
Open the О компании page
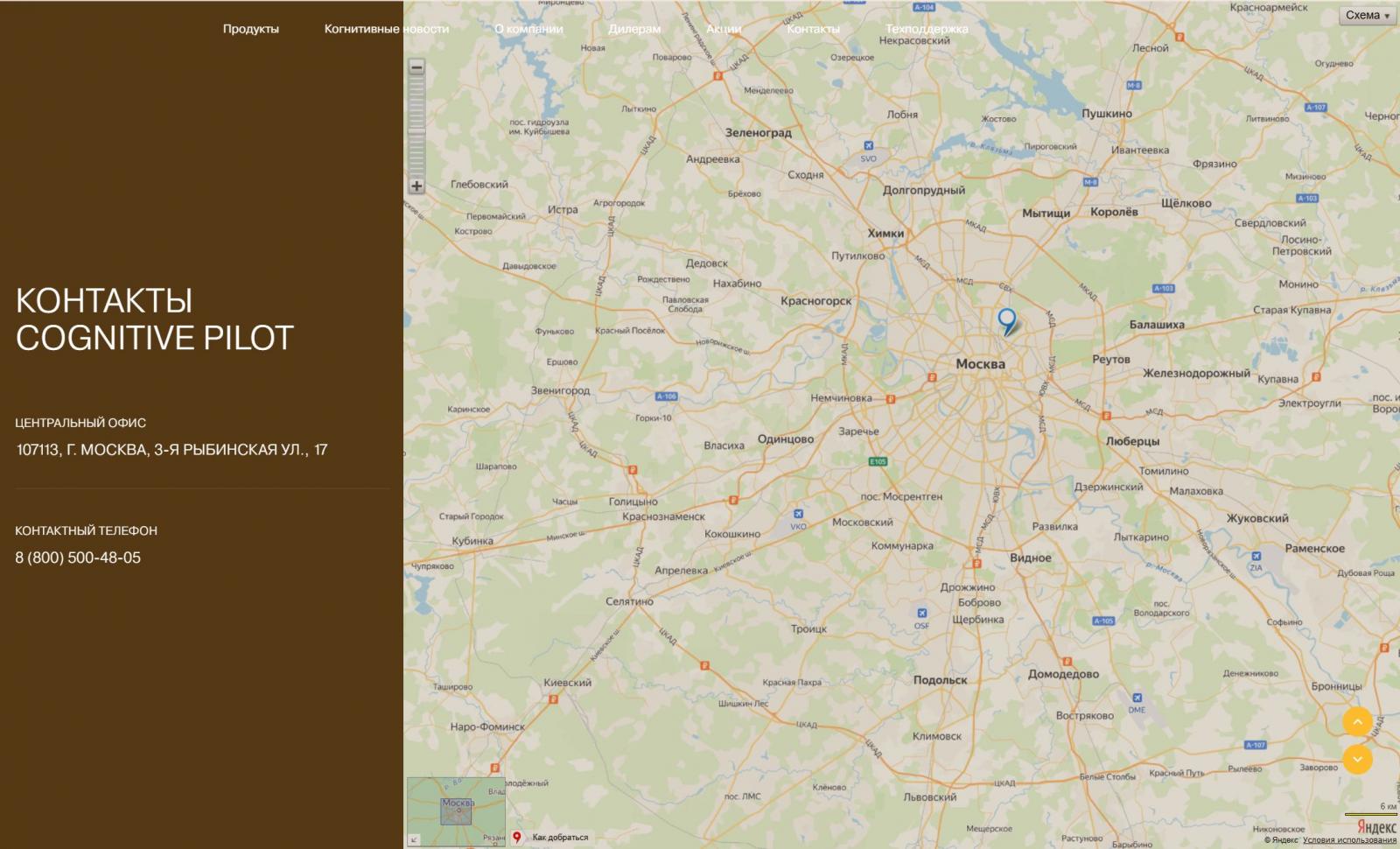(528, 29)
